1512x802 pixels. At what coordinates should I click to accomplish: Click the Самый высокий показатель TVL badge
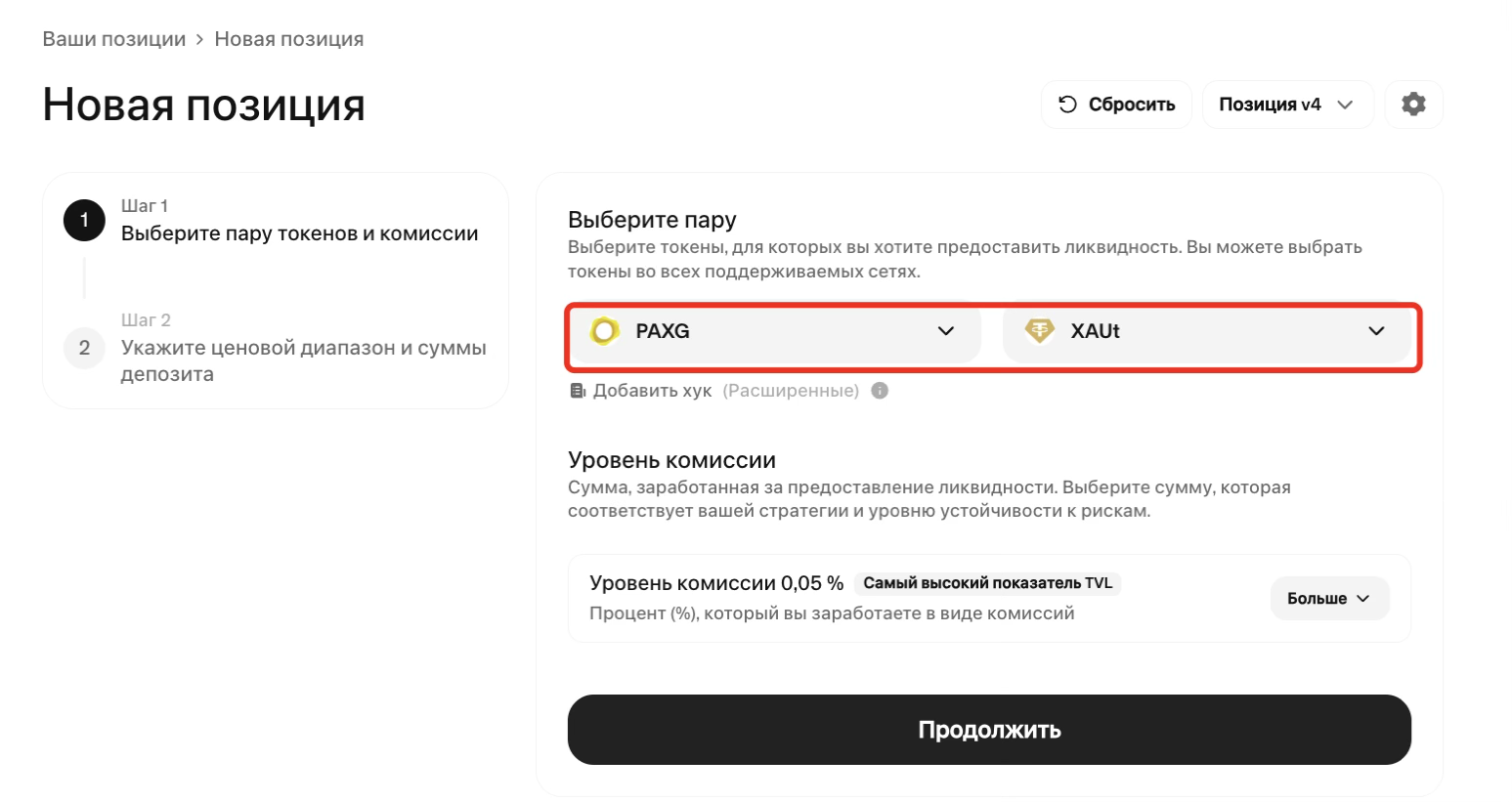(987, 583)
